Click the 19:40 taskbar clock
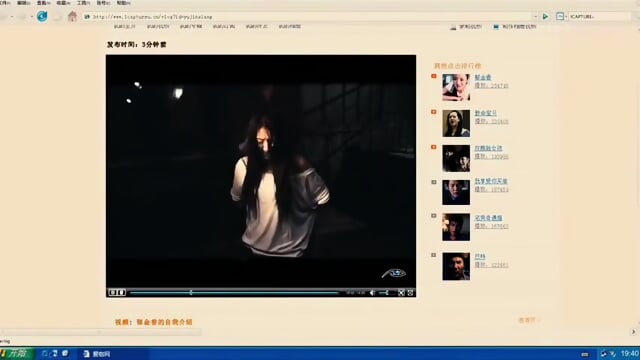The width and height of the screenshot is (640, 360). pyautogui.click(x=630, y=353)
